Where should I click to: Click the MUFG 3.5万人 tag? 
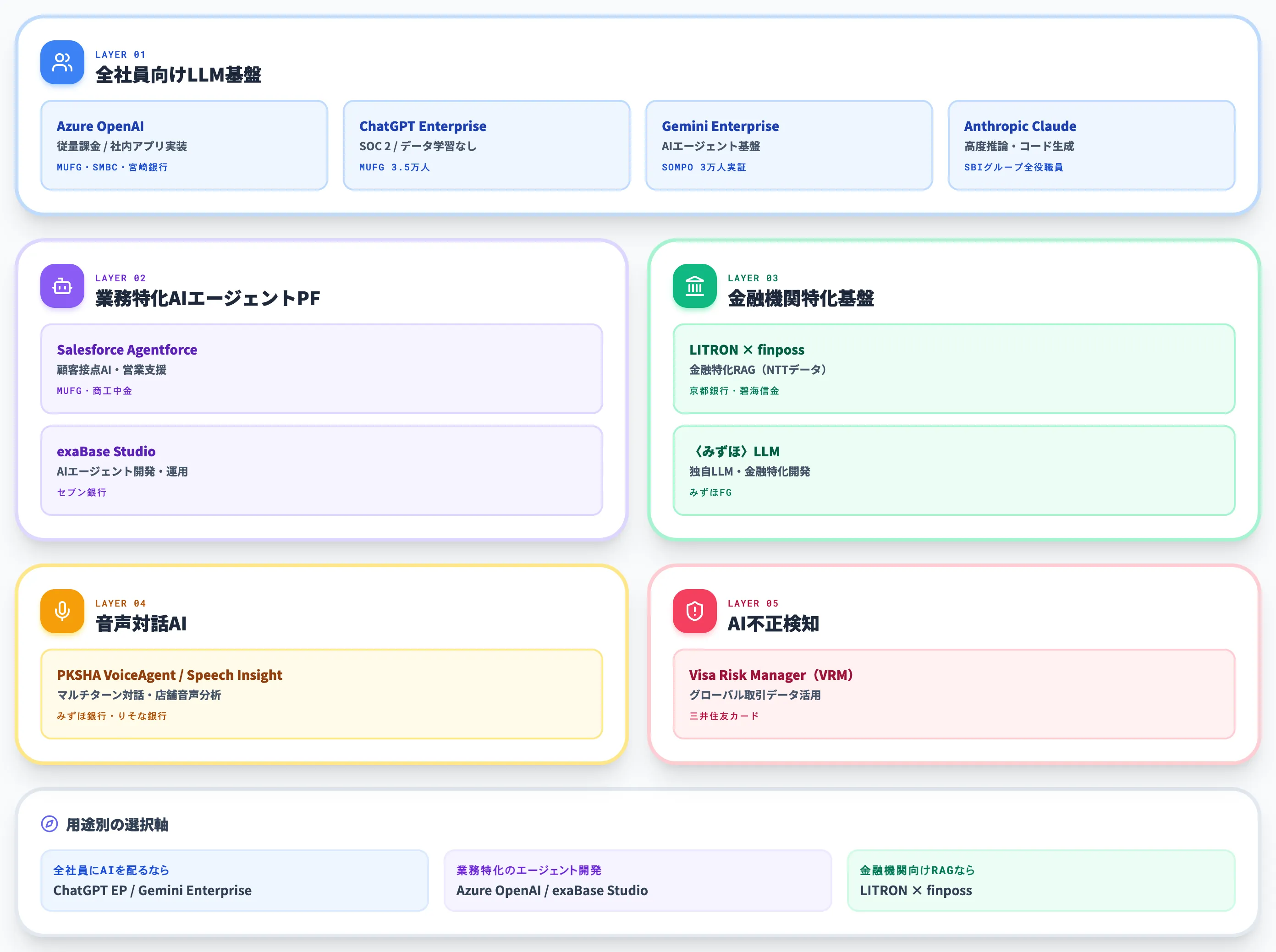pos(394,167)
